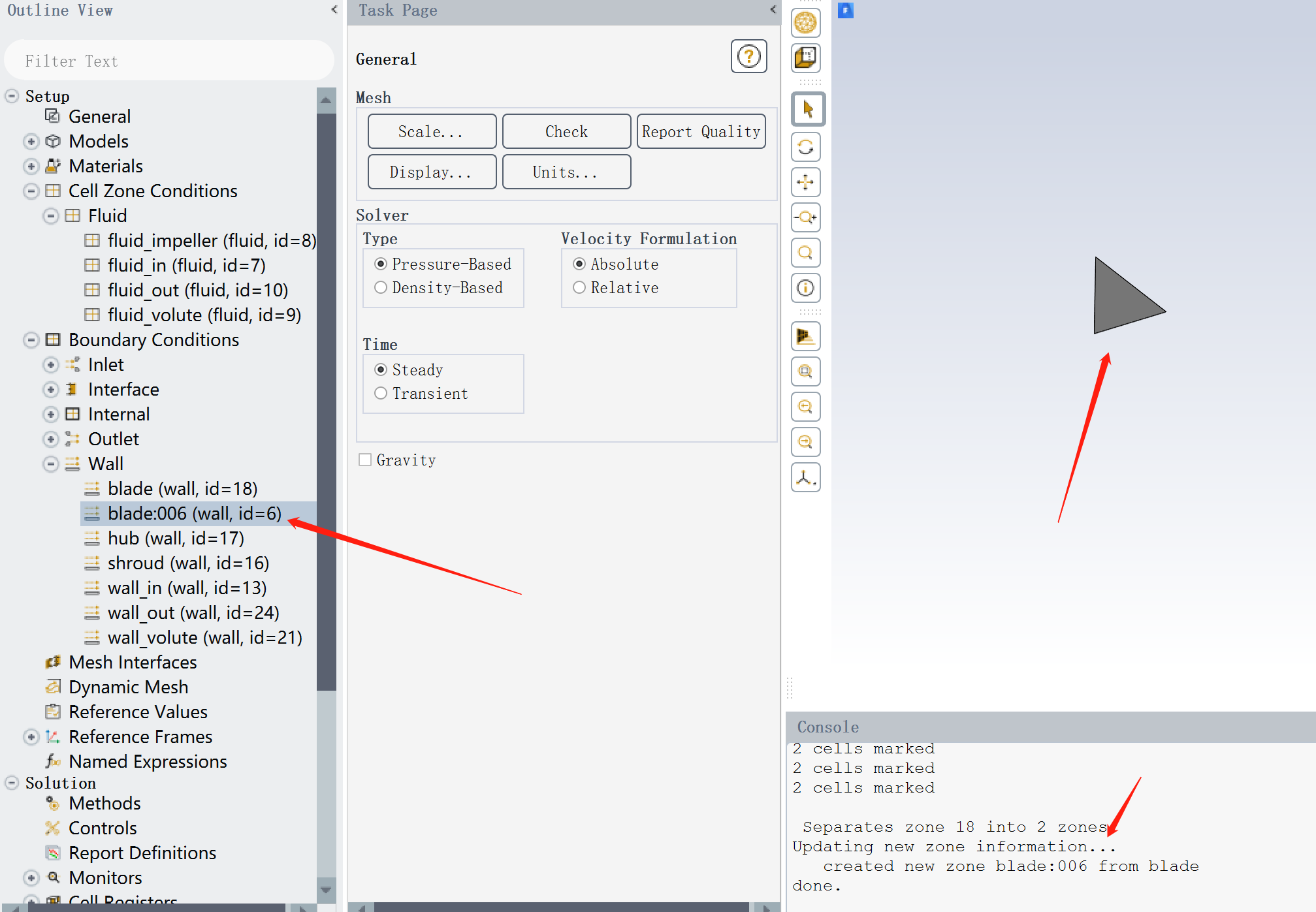The height and width of the screenshot is (912, 1316).
Task: Click the Filter Text input field
Action: pyautogui.click(x=169, y=61)
